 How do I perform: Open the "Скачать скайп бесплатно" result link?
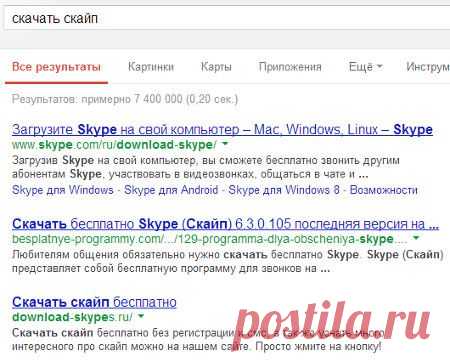tap(94, 302)
